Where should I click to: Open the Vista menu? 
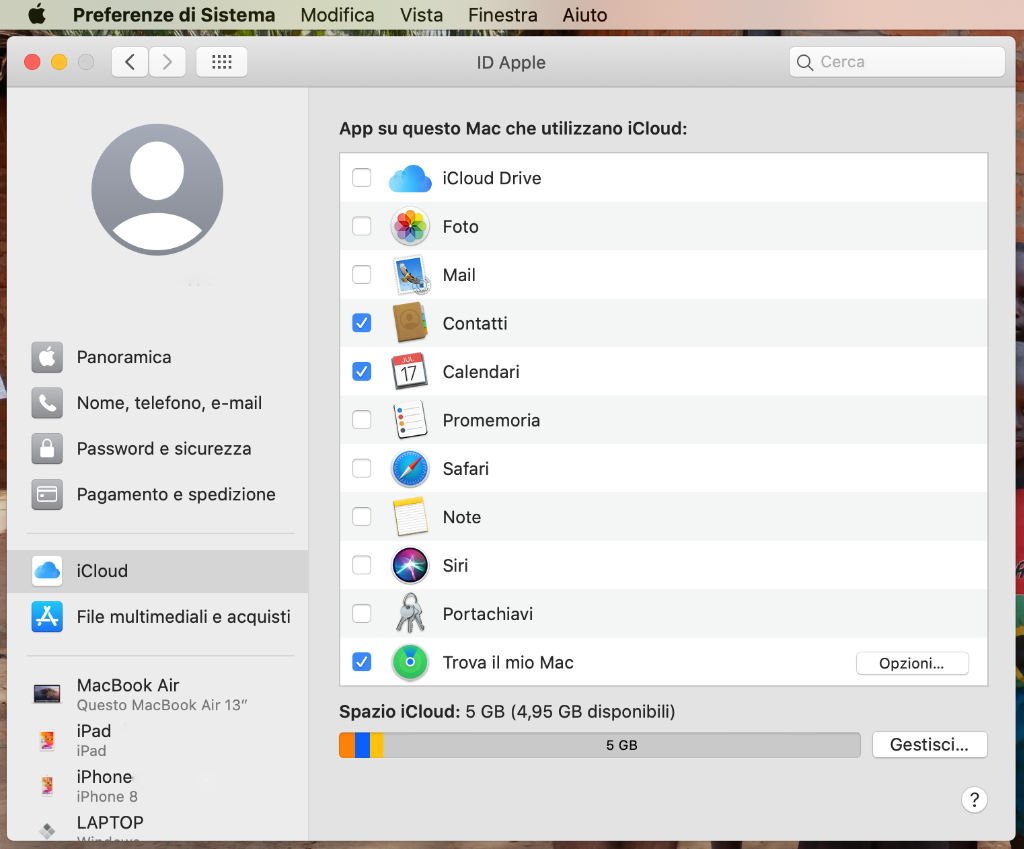click(421, 15)
